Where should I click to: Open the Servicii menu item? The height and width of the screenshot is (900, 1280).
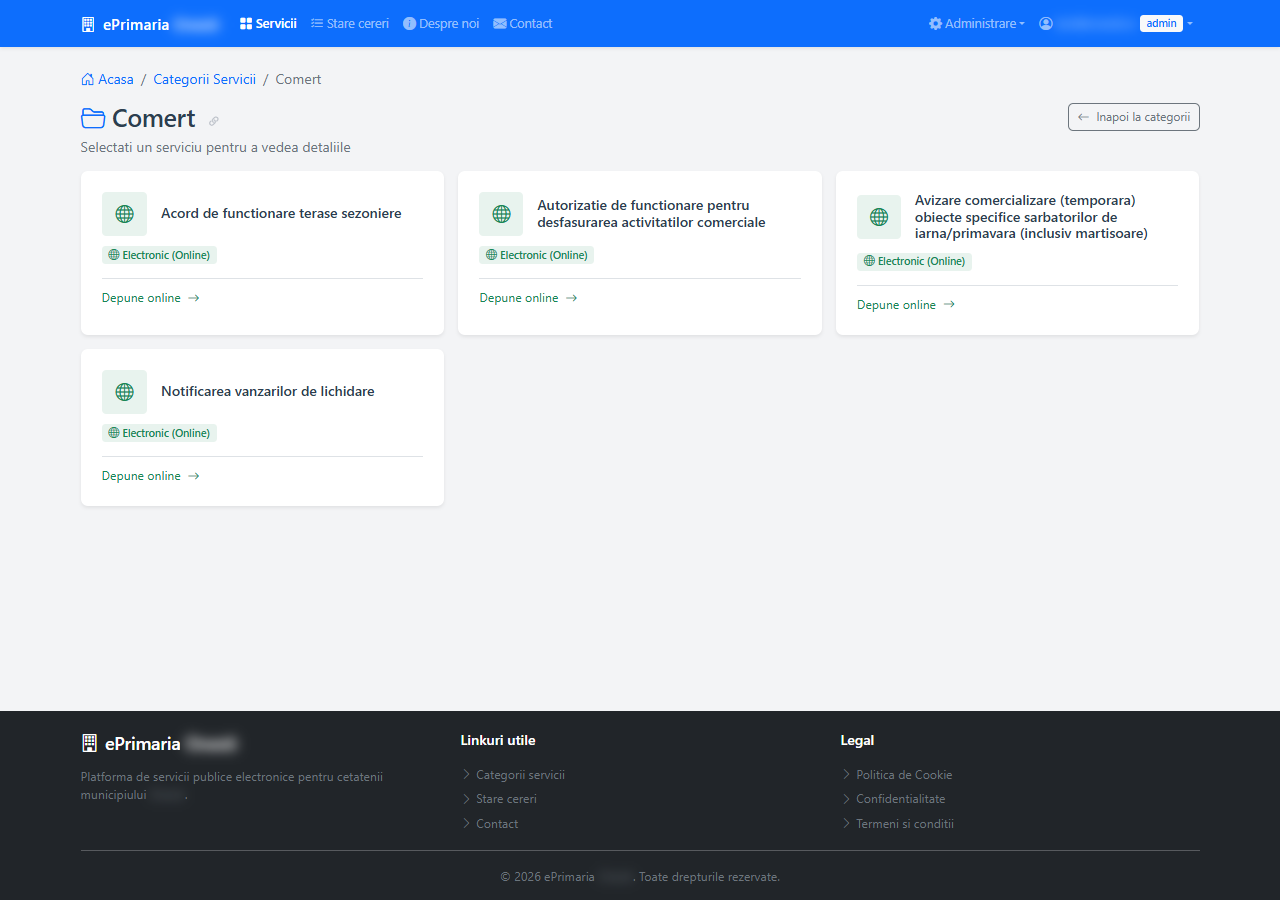268,23
